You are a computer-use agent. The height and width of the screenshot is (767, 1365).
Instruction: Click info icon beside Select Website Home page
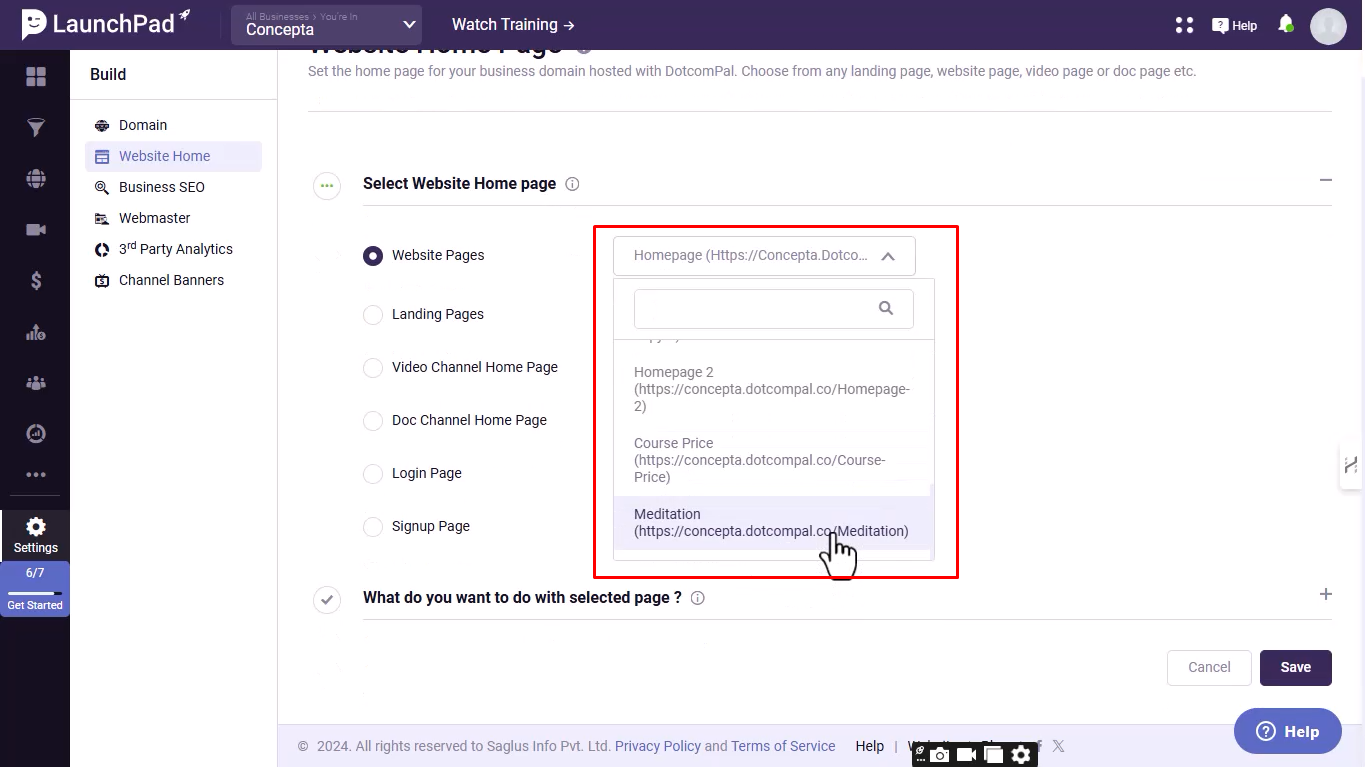(572, 184)
